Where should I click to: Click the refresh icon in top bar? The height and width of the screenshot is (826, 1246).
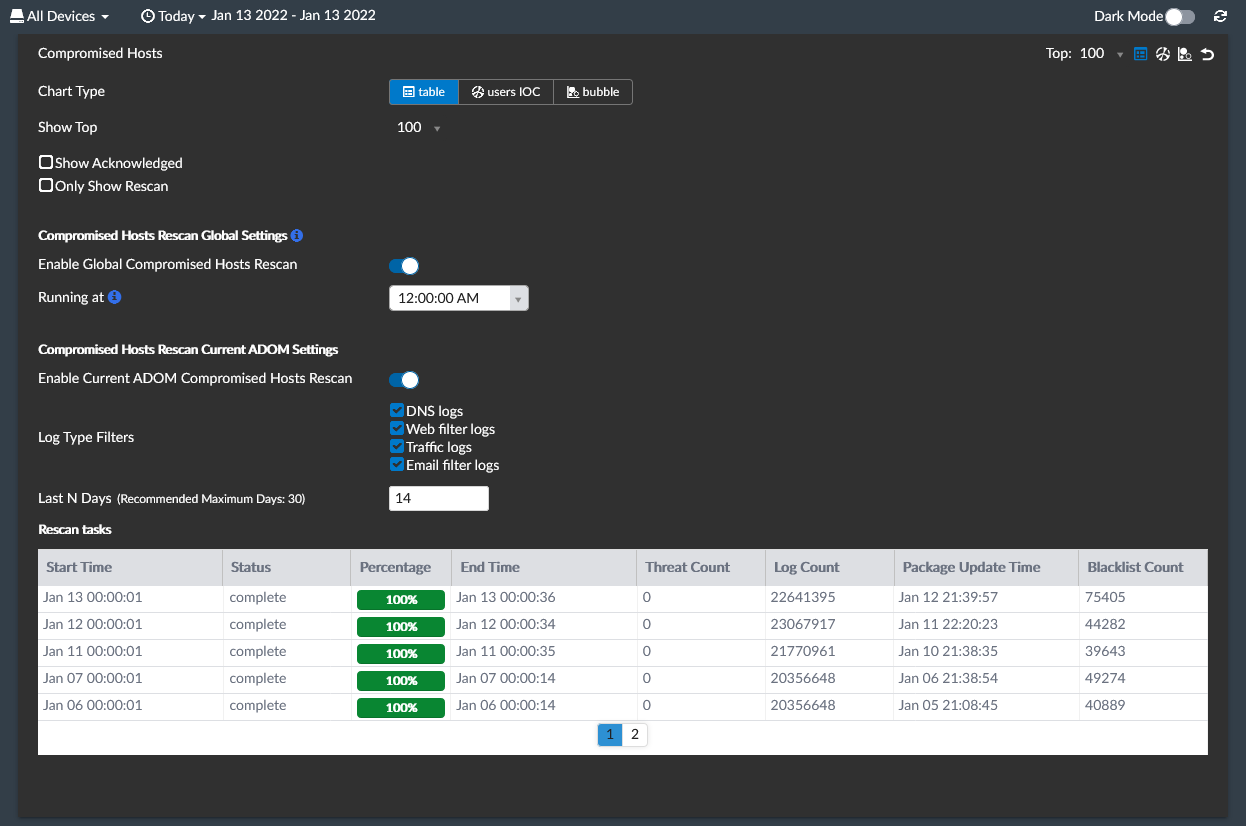1220,17
